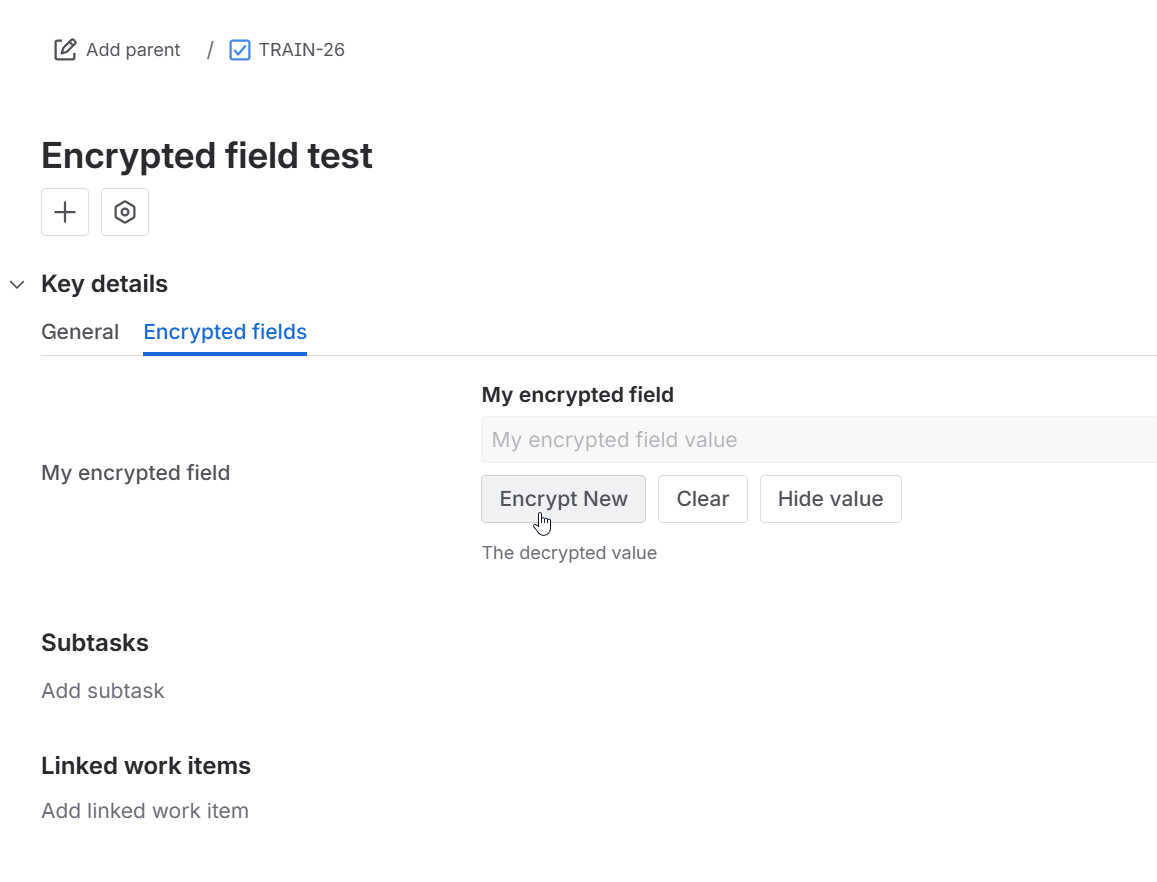Click the My encrypted field section heading
Image resolution: width=1157 pixels, height=882 pixels.
pyautogui.click(x=577, y=394)
